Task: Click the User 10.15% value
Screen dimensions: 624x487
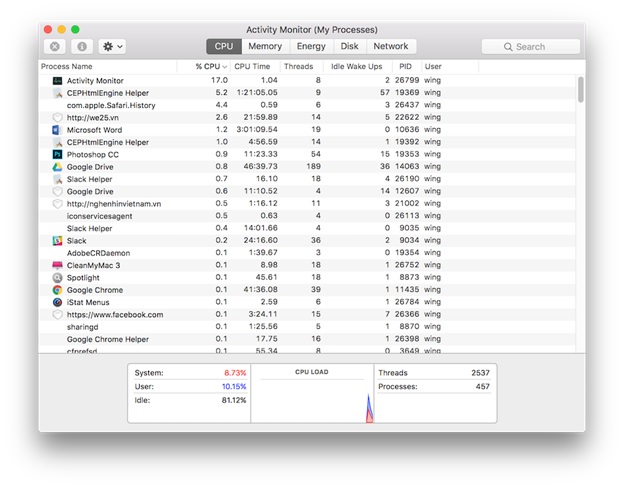Action: 234,386
